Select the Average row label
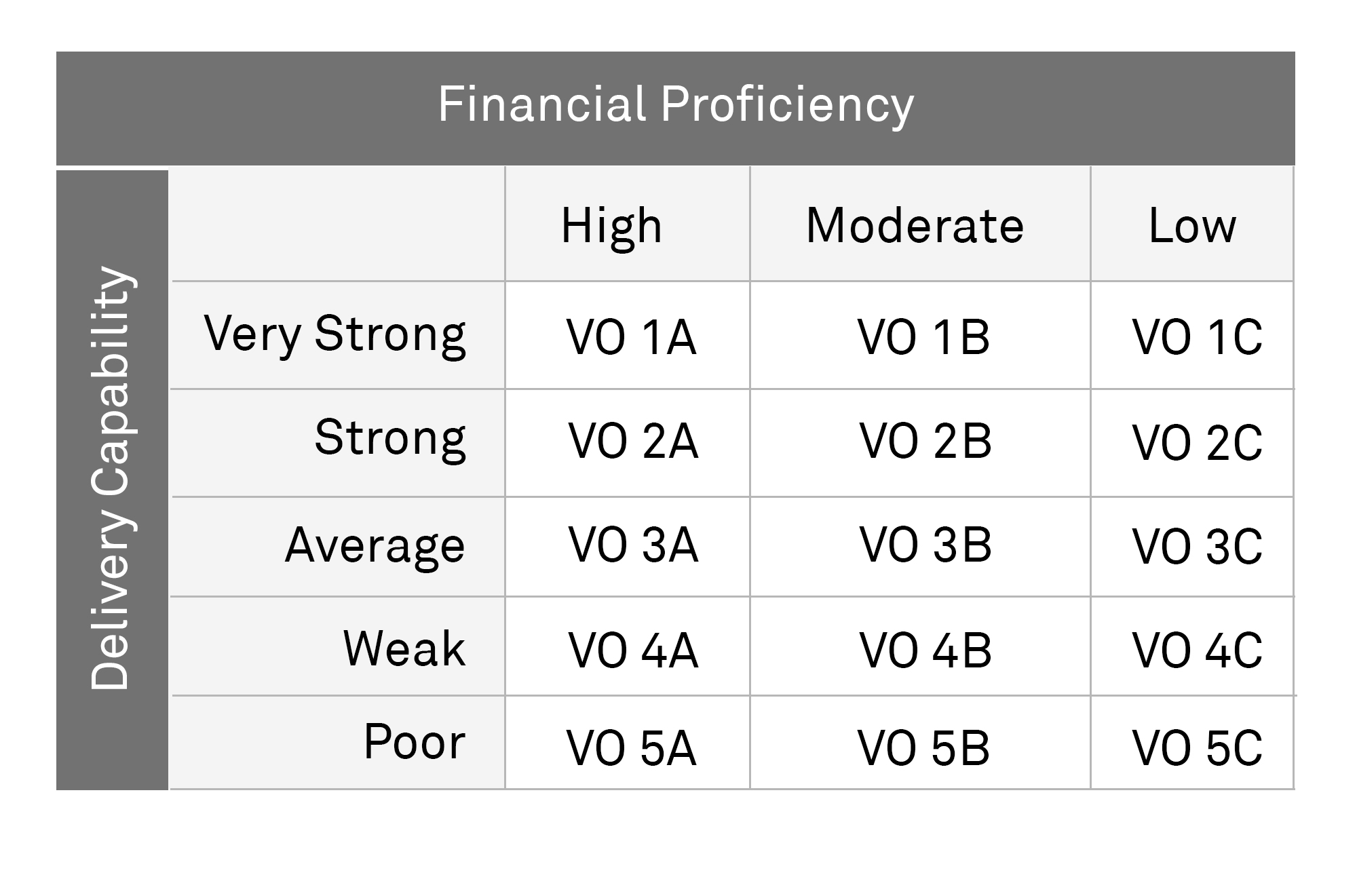 pos(375,545)
